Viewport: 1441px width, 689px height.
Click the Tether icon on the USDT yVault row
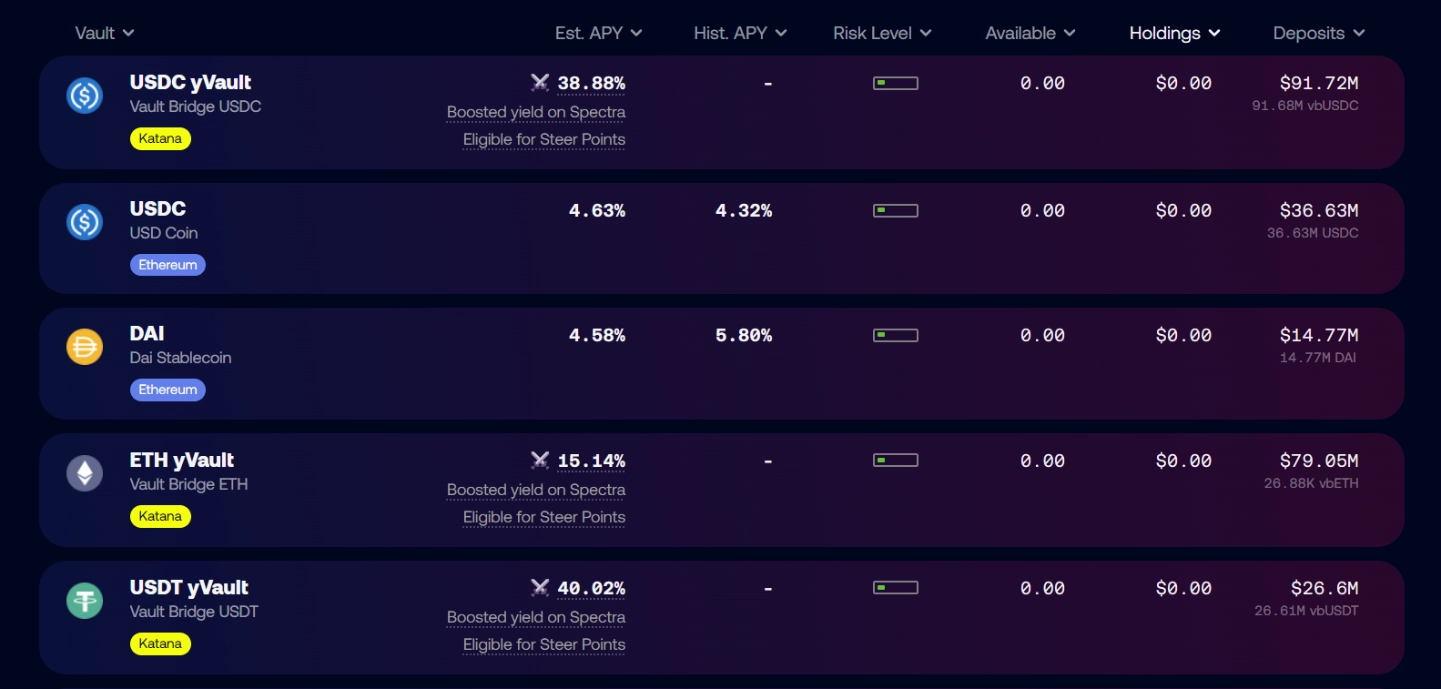[x=84, y=599]
